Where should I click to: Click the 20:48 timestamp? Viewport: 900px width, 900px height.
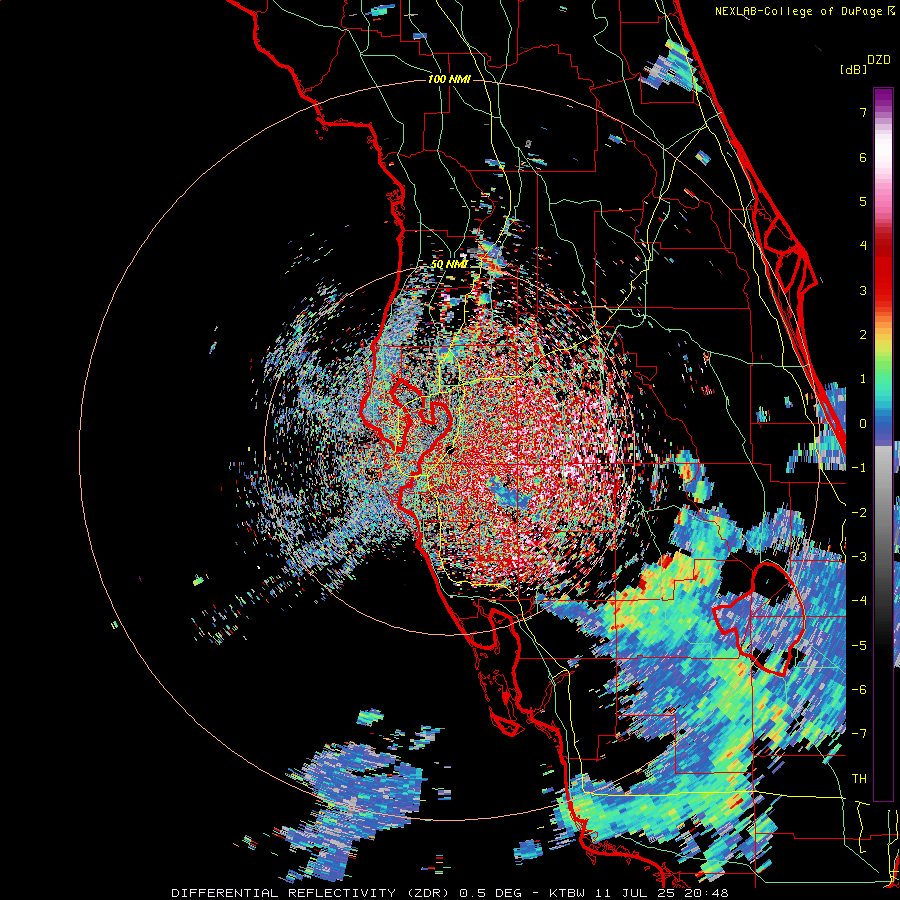point(707,893)
